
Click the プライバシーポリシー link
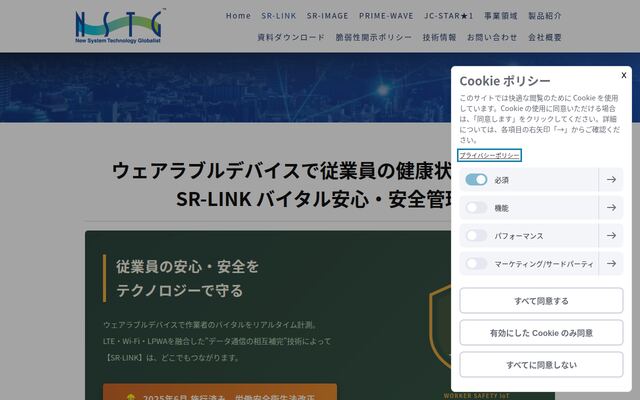(489, 155)
